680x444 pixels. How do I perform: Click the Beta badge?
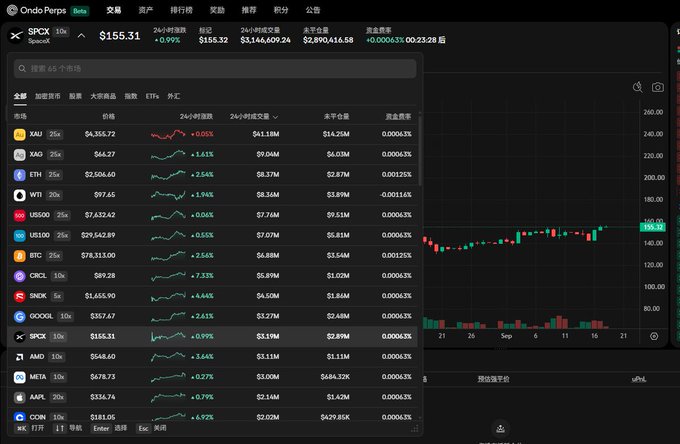pos(80,11)
